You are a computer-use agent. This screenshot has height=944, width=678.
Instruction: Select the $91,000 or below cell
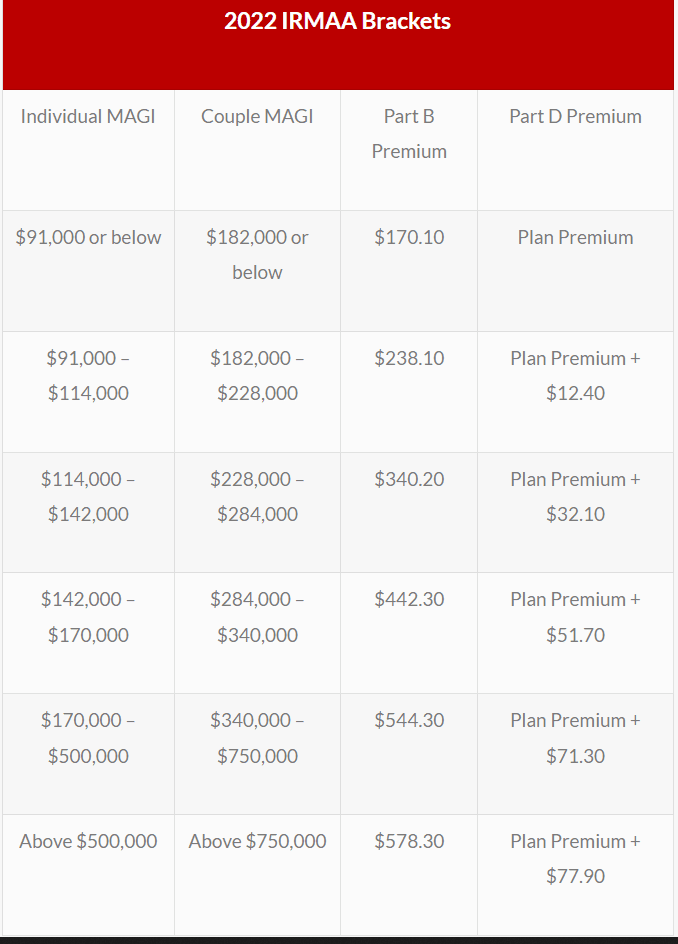(88, 237)
